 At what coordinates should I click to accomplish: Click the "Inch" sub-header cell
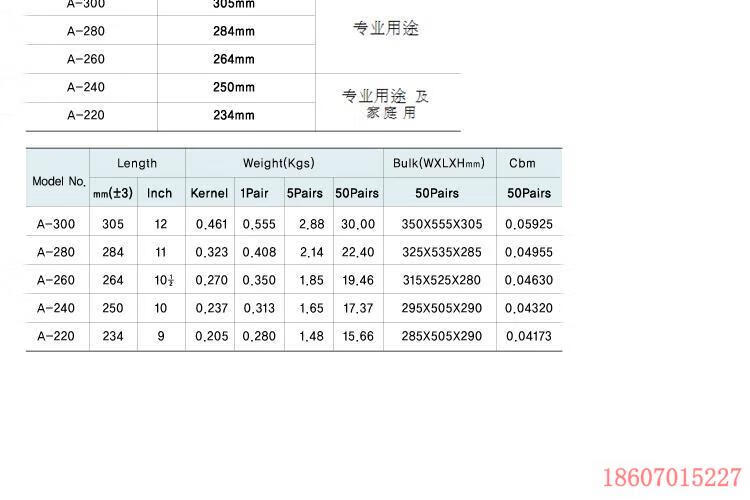click(x=160, y=193)
